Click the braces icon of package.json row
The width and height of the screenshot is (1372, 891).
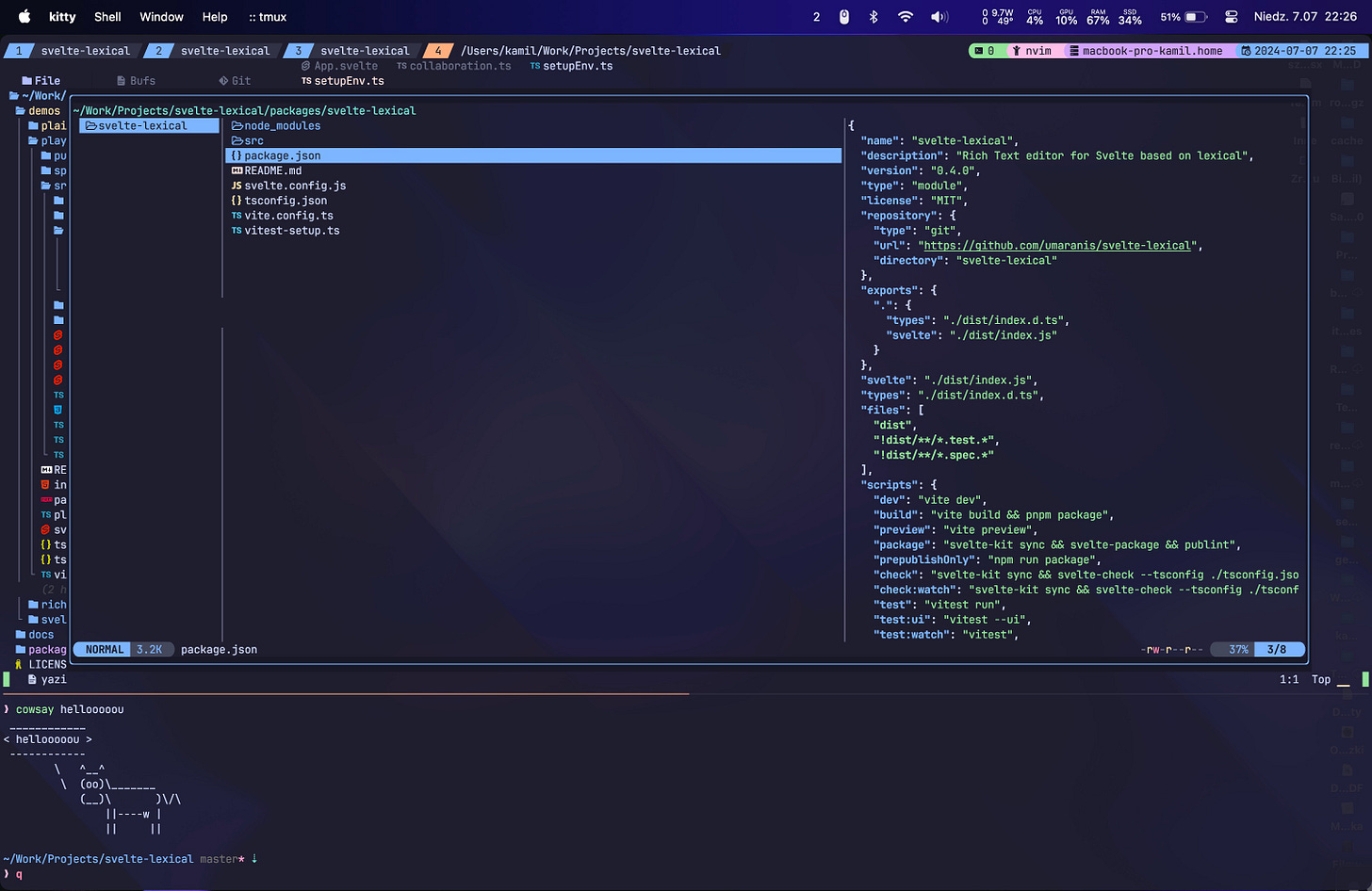point(237,155)
